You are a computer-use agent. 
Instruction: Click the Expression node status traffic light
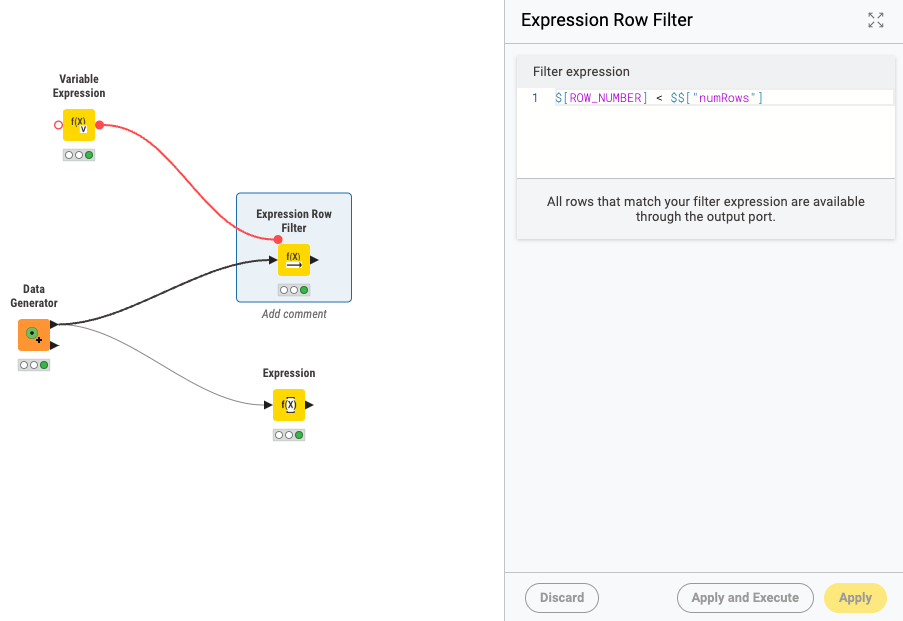289,435
